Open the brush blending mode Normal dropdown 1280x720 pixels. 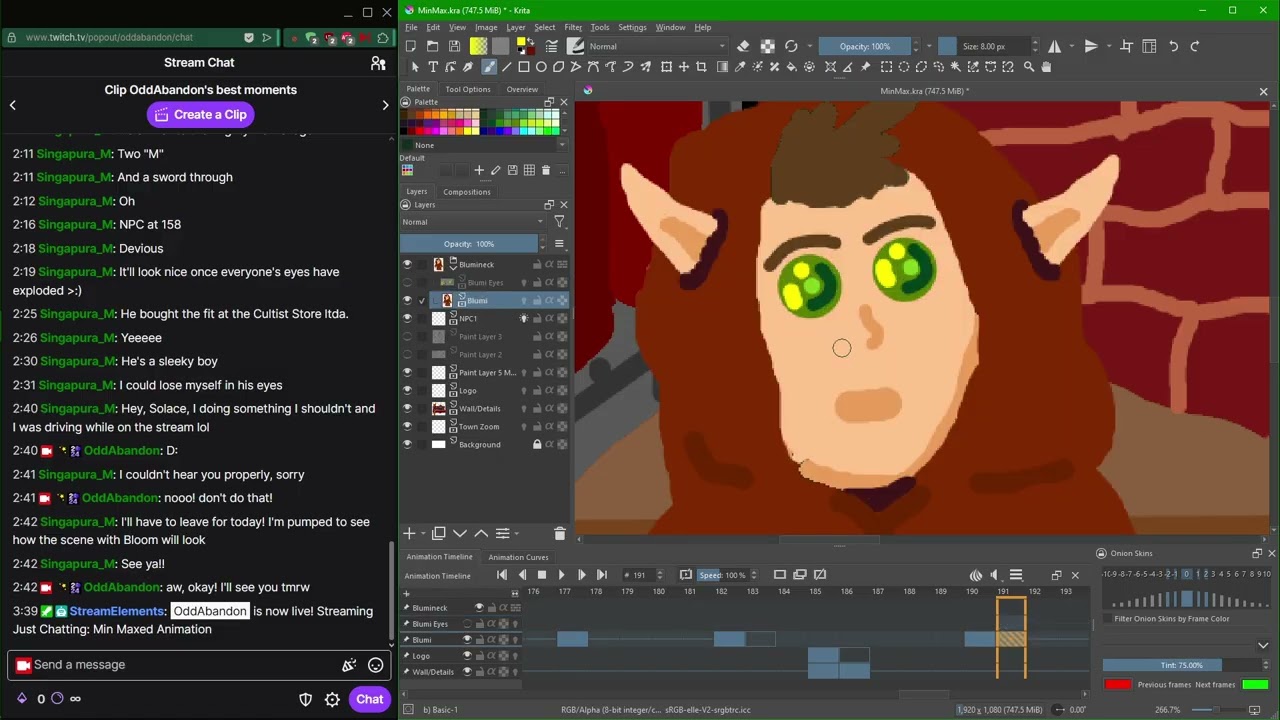click(x=657, y=46)
